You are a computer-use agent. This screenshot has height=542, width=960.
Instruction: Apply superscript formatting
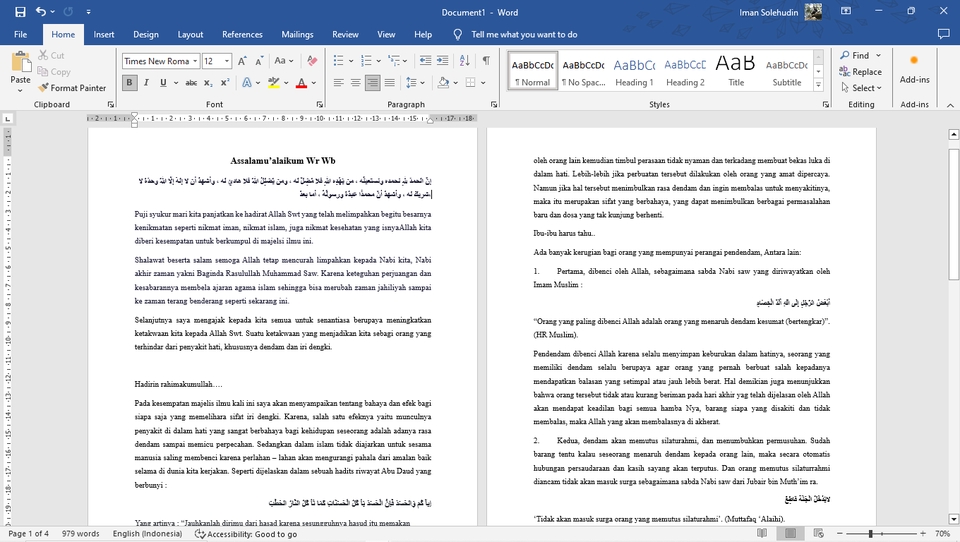coord(225,83)
